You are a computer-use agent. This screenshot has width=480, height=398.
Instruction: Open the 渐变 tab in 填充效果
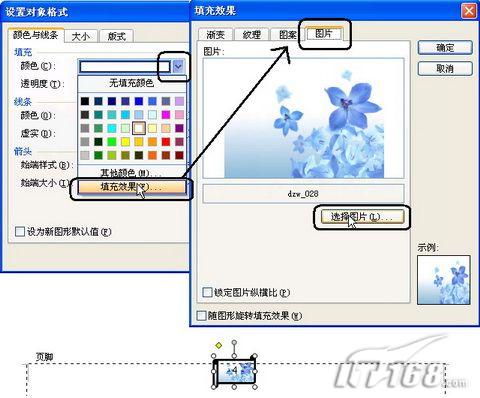(x=215, y=34)
